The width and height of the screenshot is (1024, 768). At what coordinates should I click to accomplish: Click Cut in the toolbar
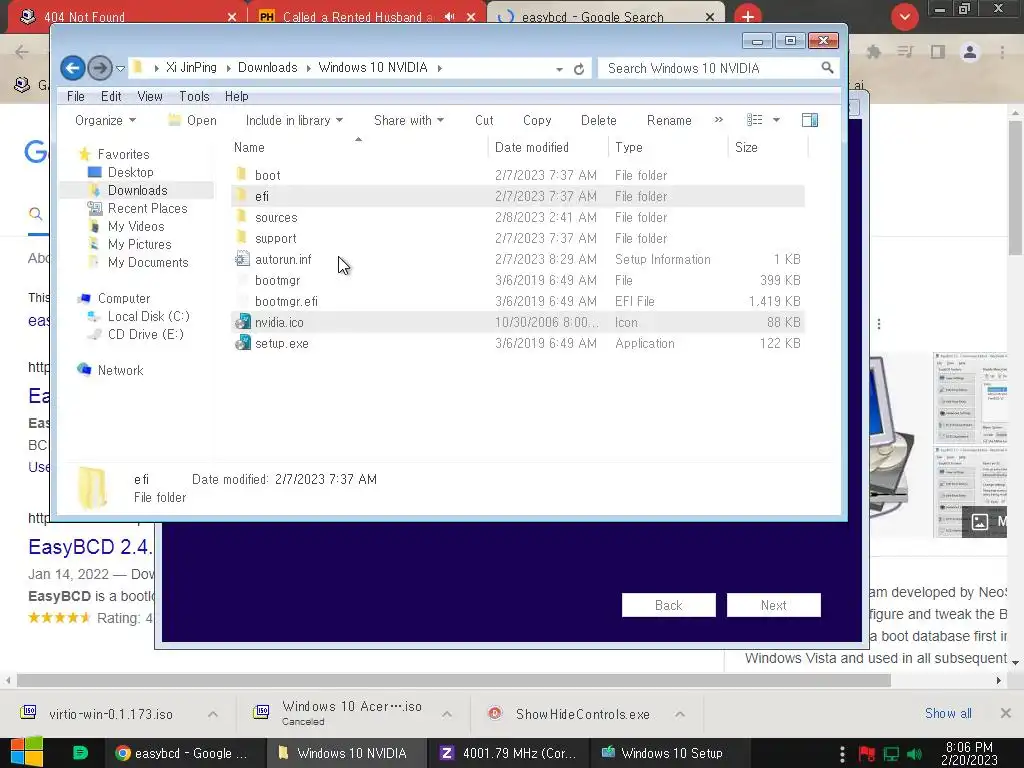pyautogui.click(x=484, y=120)
